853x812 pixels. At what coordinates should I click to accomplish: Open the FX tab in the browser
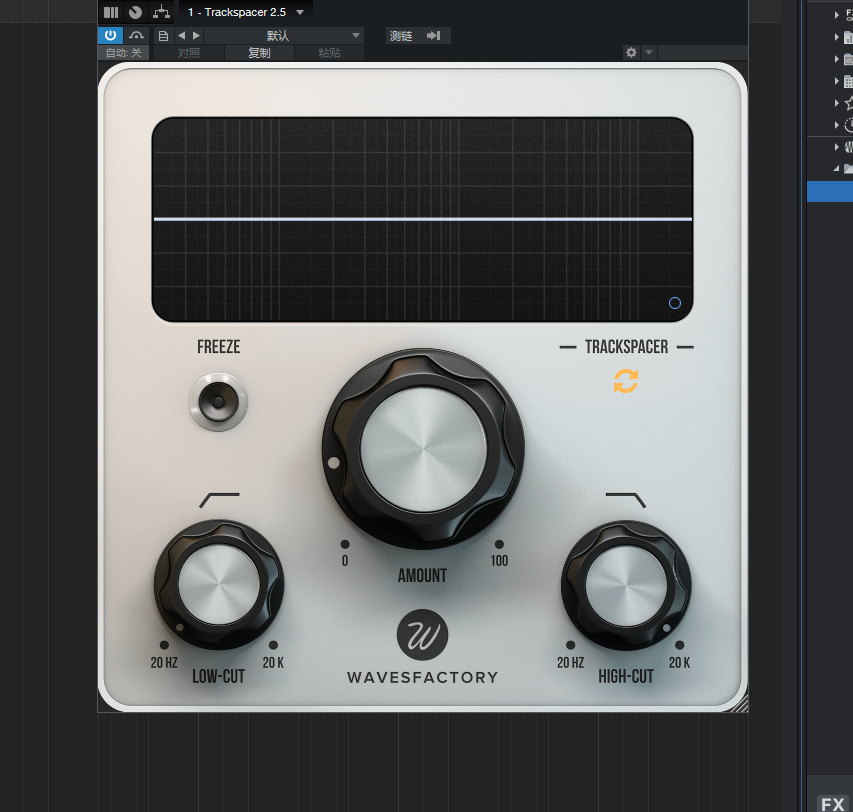pos(832,803)
